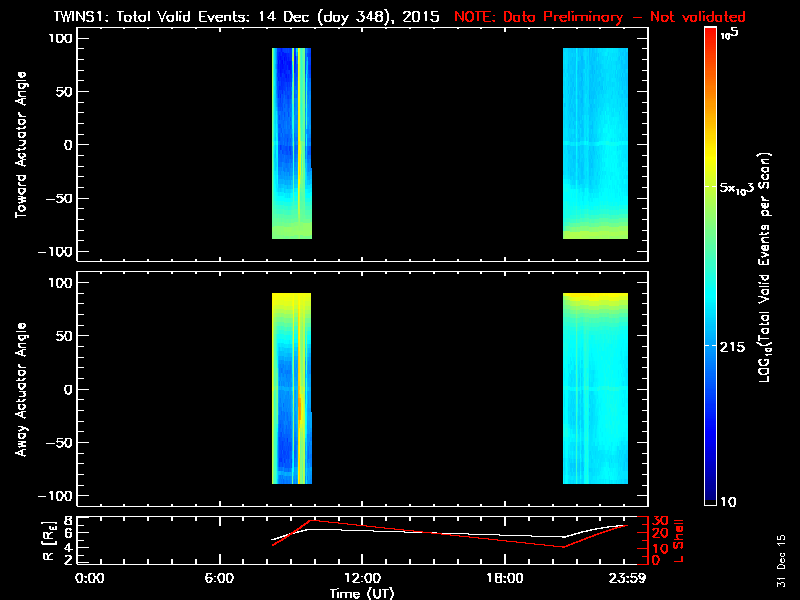The image size is (800, 600).
Task: Click the 18:00 time tick label
Action: coord(504,578)
